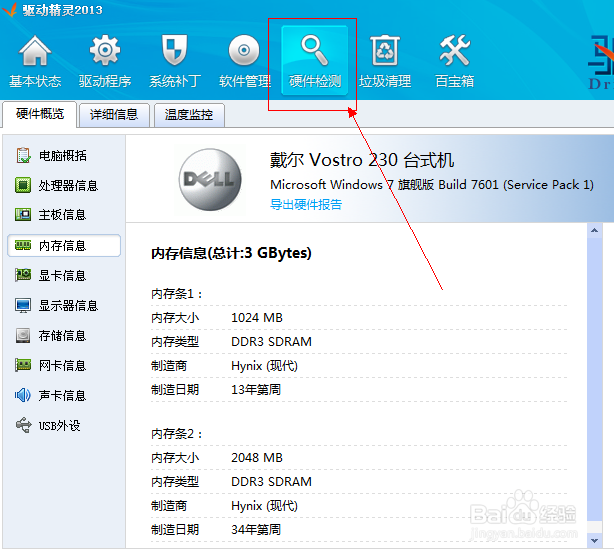Click the 内存信息 RAM stick icon
Viewport: 614px width, 555px height.
[23, 246]
